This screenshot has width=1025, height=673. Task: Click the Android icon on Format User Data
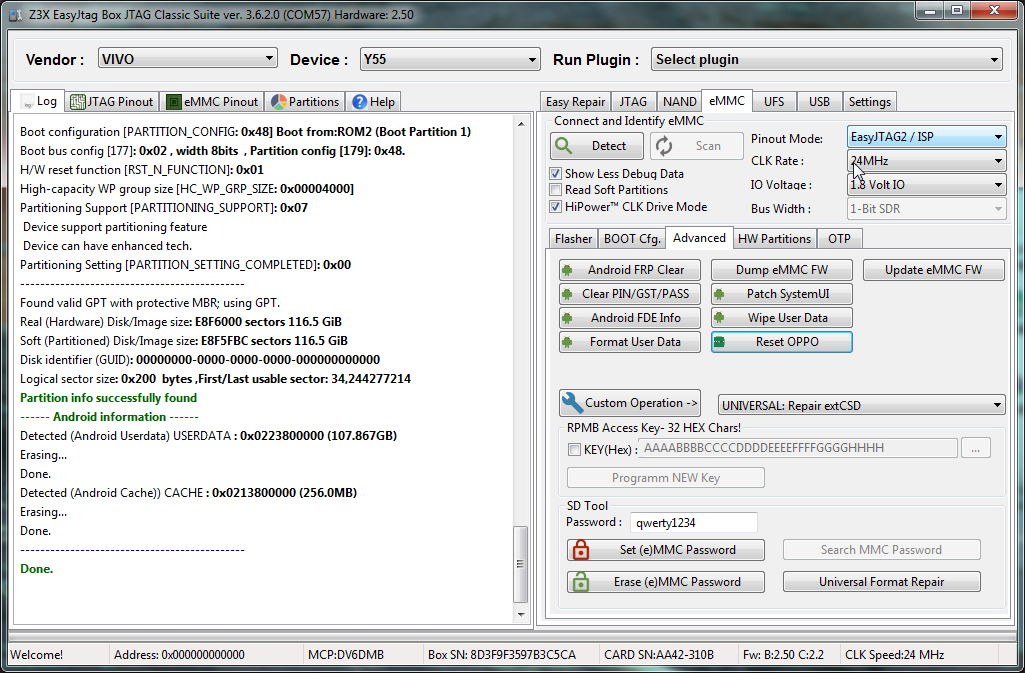pyautogui.click(x=567, y=342)
